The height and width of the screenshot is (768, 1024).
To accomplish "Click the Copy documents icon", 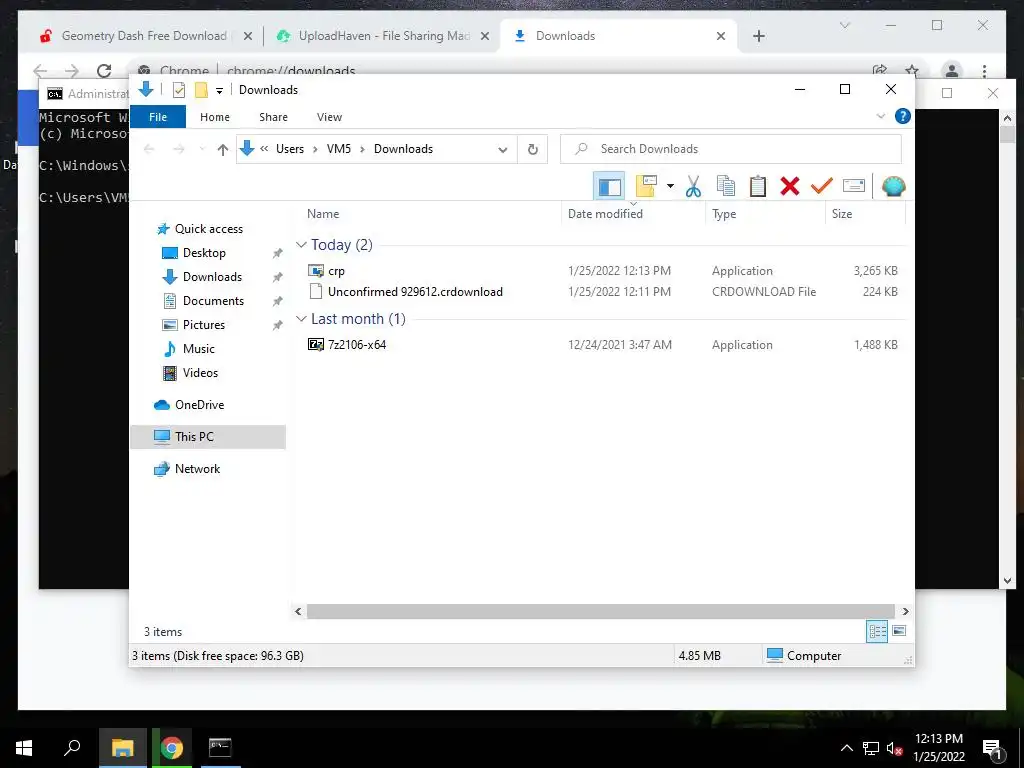I will pyautogui.click(x=726, y=186).
